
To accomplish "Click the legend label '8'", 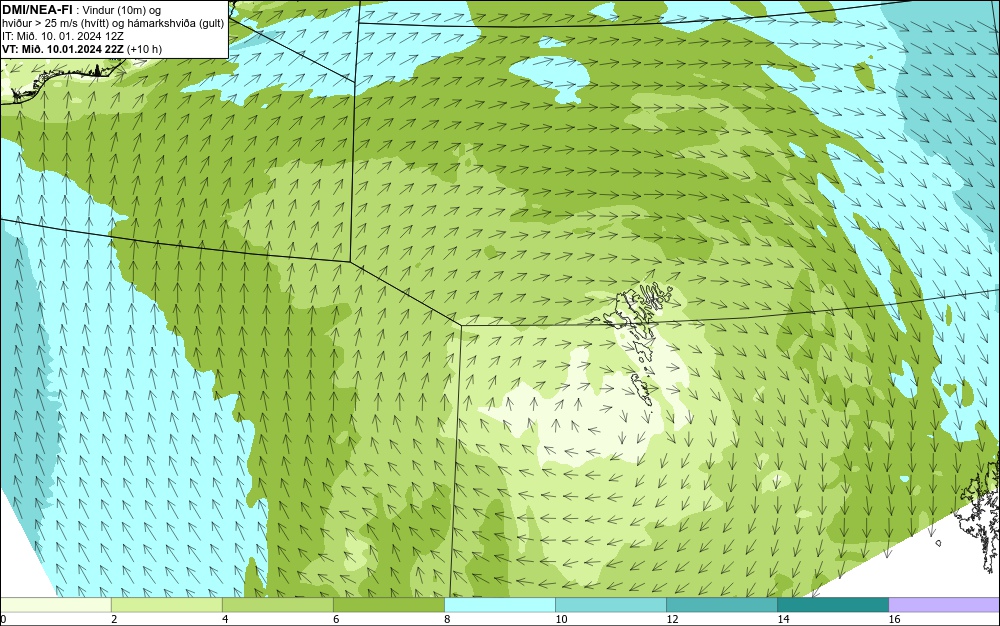I will (x=447, y=619).
